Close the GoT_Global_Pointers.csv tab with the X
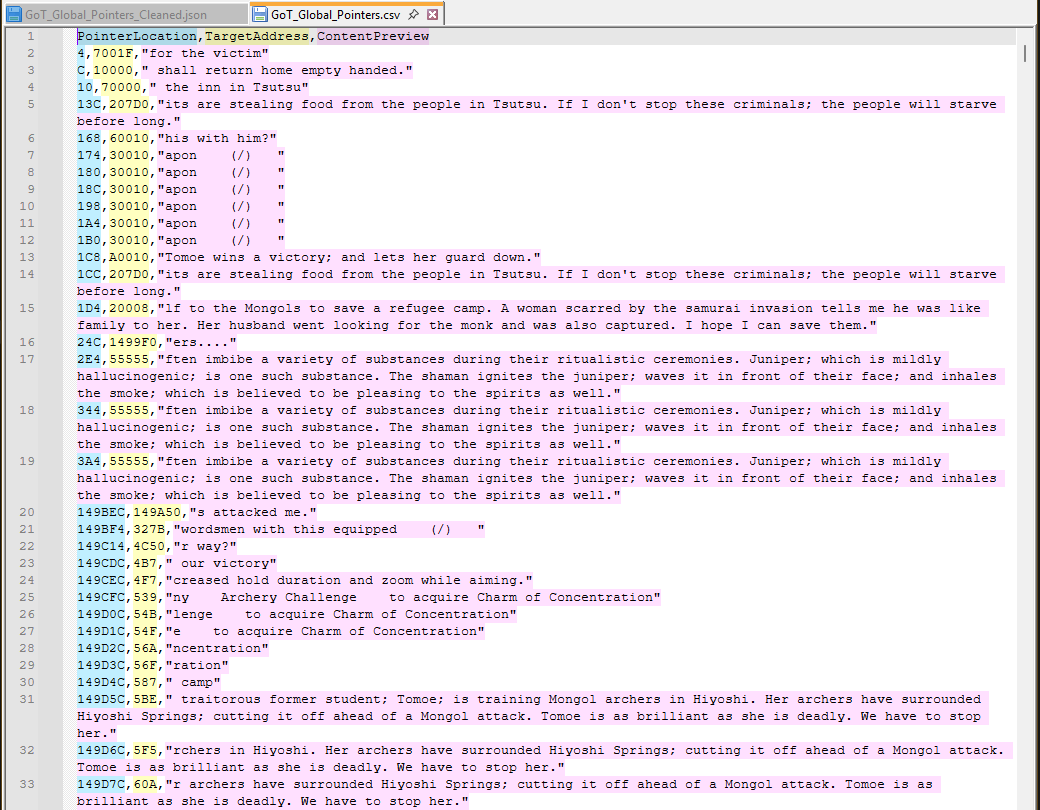 [432, 14]
